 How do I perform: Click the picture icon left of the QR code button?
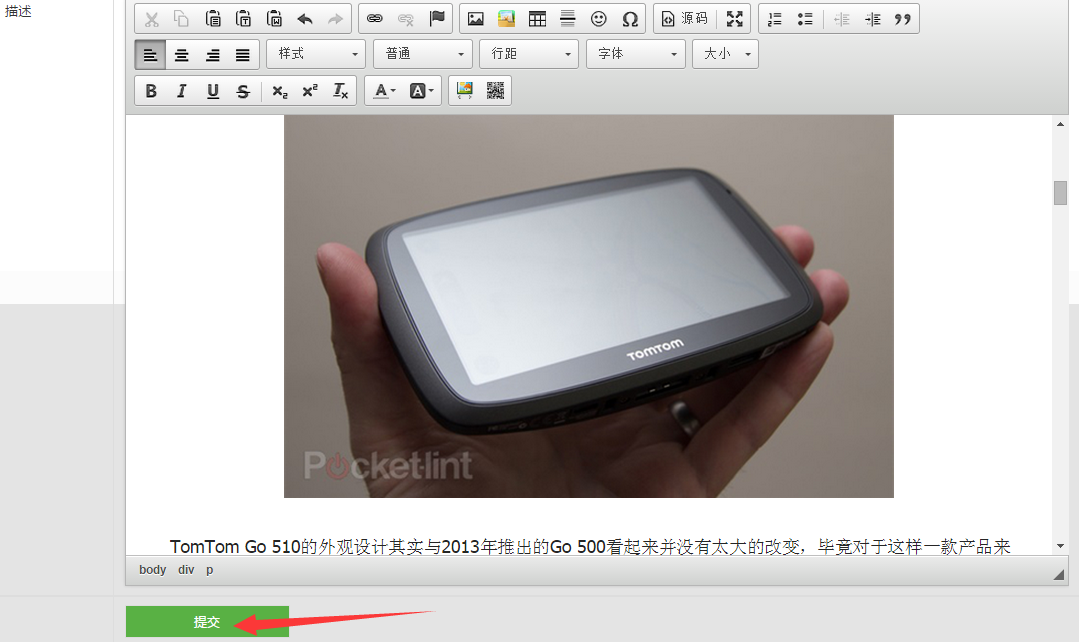pos(464,91)
